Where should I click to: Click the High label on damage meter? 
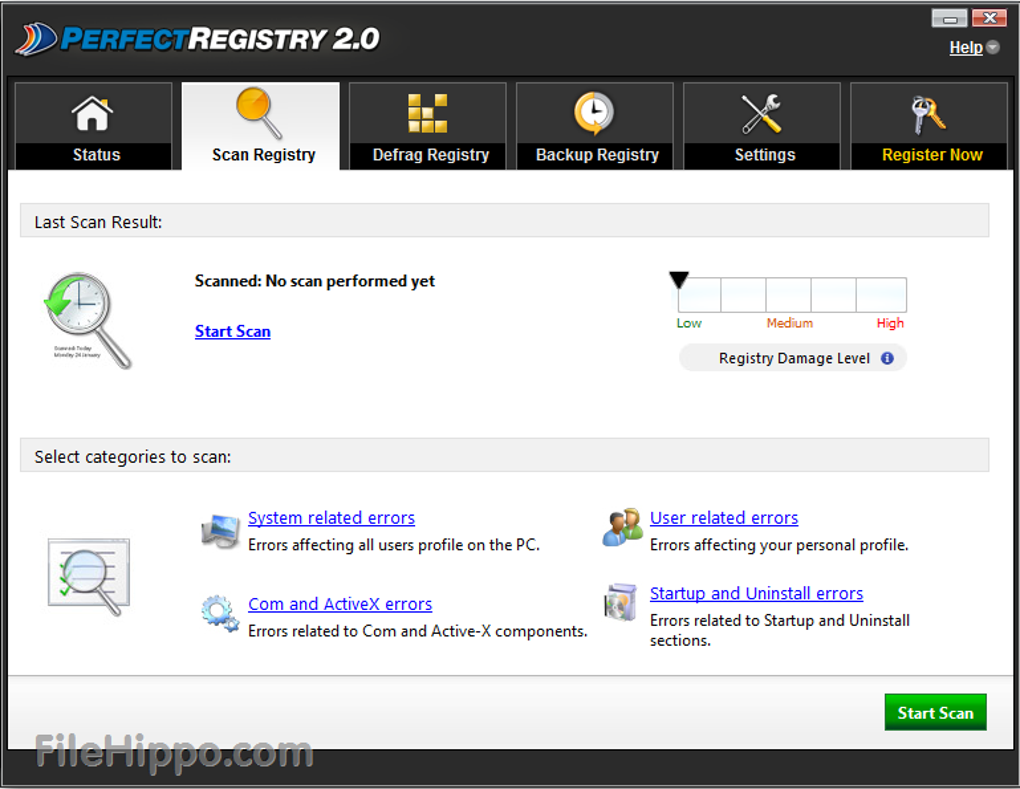coord(890,323)
